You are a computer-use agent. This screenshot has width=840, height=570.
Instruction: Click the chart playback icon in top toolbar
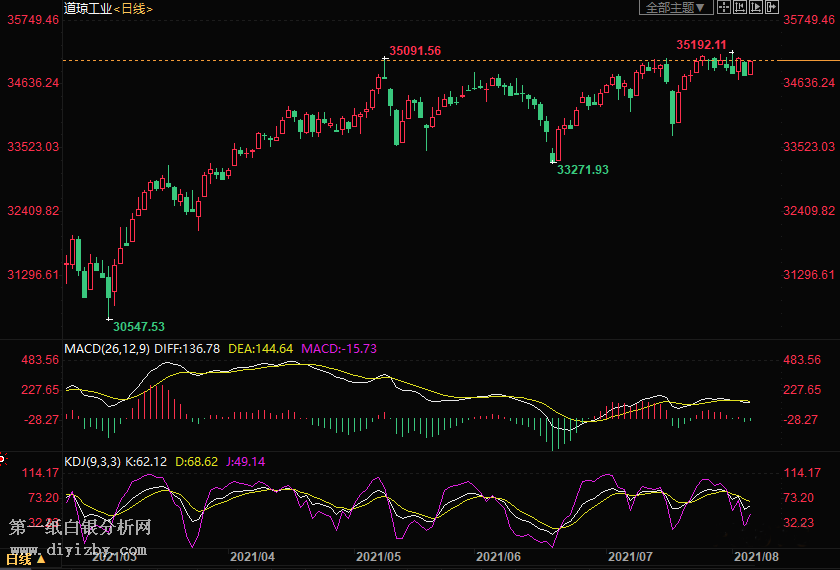(756, 7)
